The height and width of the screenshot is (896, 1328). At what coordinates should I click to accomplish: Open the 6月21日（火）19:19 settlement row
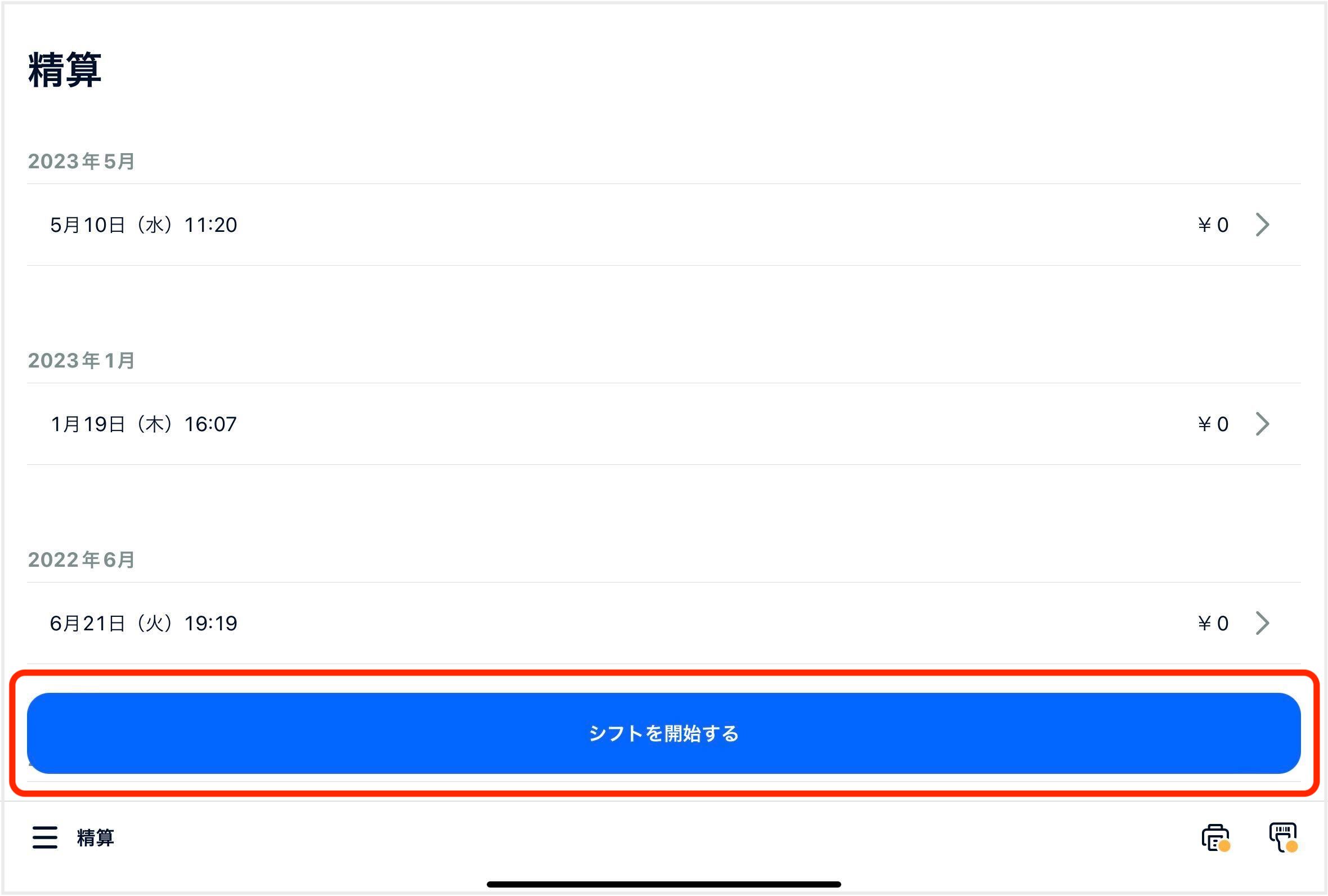coord(663,623)
